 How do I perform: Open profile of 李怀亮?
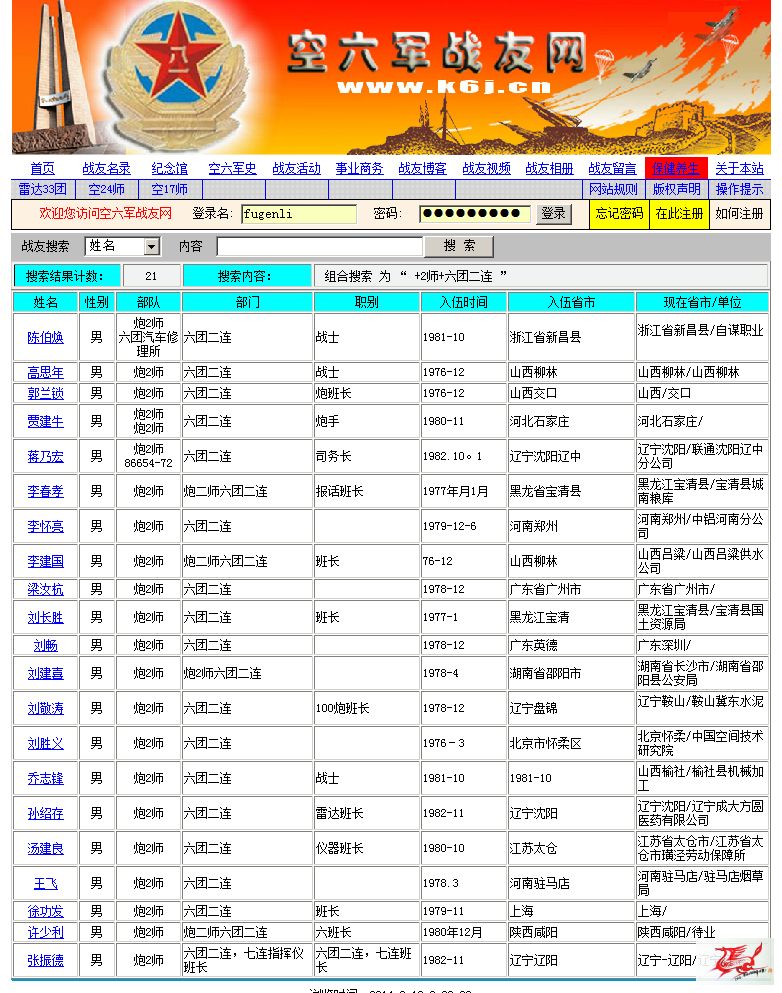(x=46, y=526)
